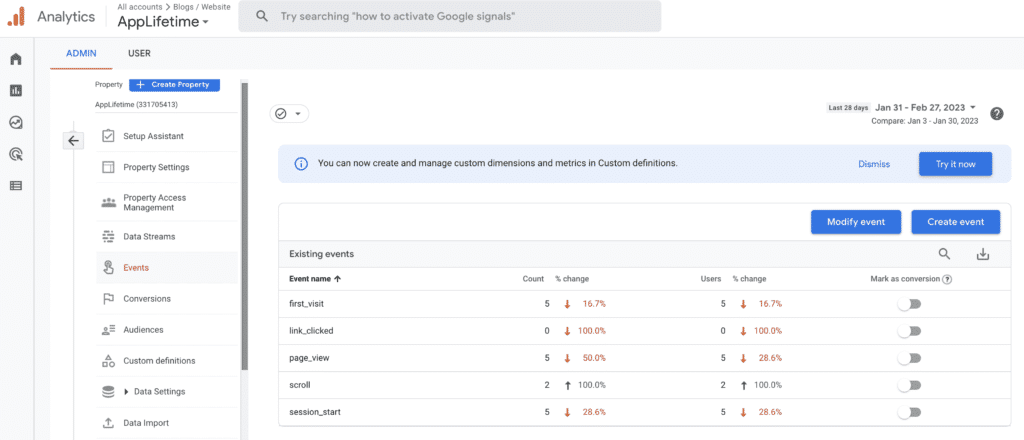Click the Analytics search field
1024x440 pixels.
pos(449,16)
